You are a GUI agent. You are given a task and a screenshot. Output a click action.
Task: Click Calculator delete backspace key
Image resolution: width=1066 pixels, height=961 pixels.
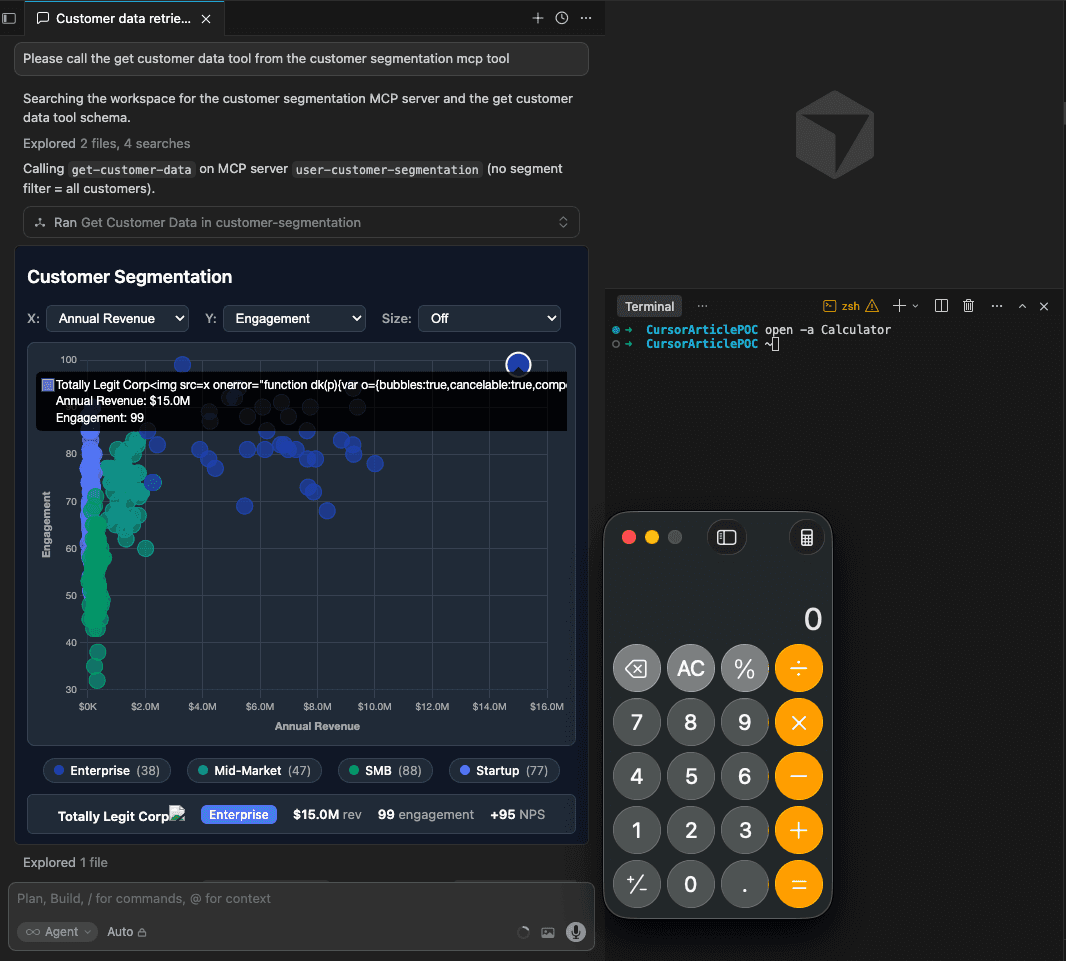636,668
